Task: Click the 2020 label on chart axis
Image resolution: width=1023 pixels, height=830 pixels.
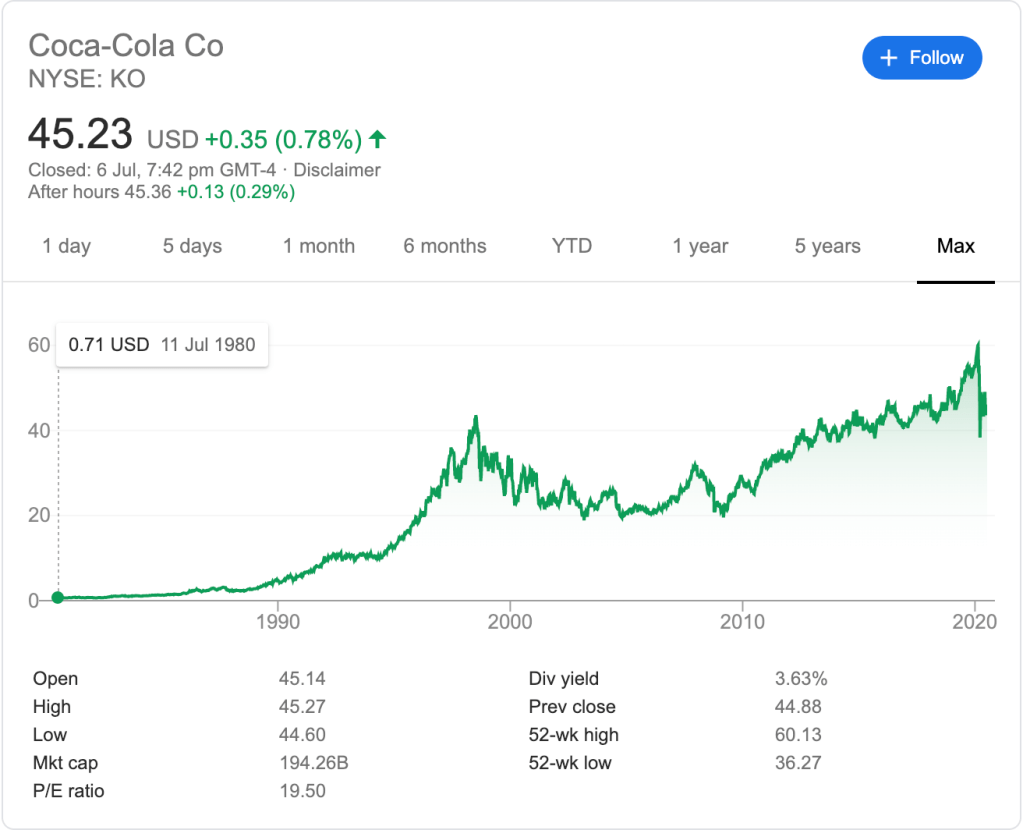Action: (x=974, y=622)
